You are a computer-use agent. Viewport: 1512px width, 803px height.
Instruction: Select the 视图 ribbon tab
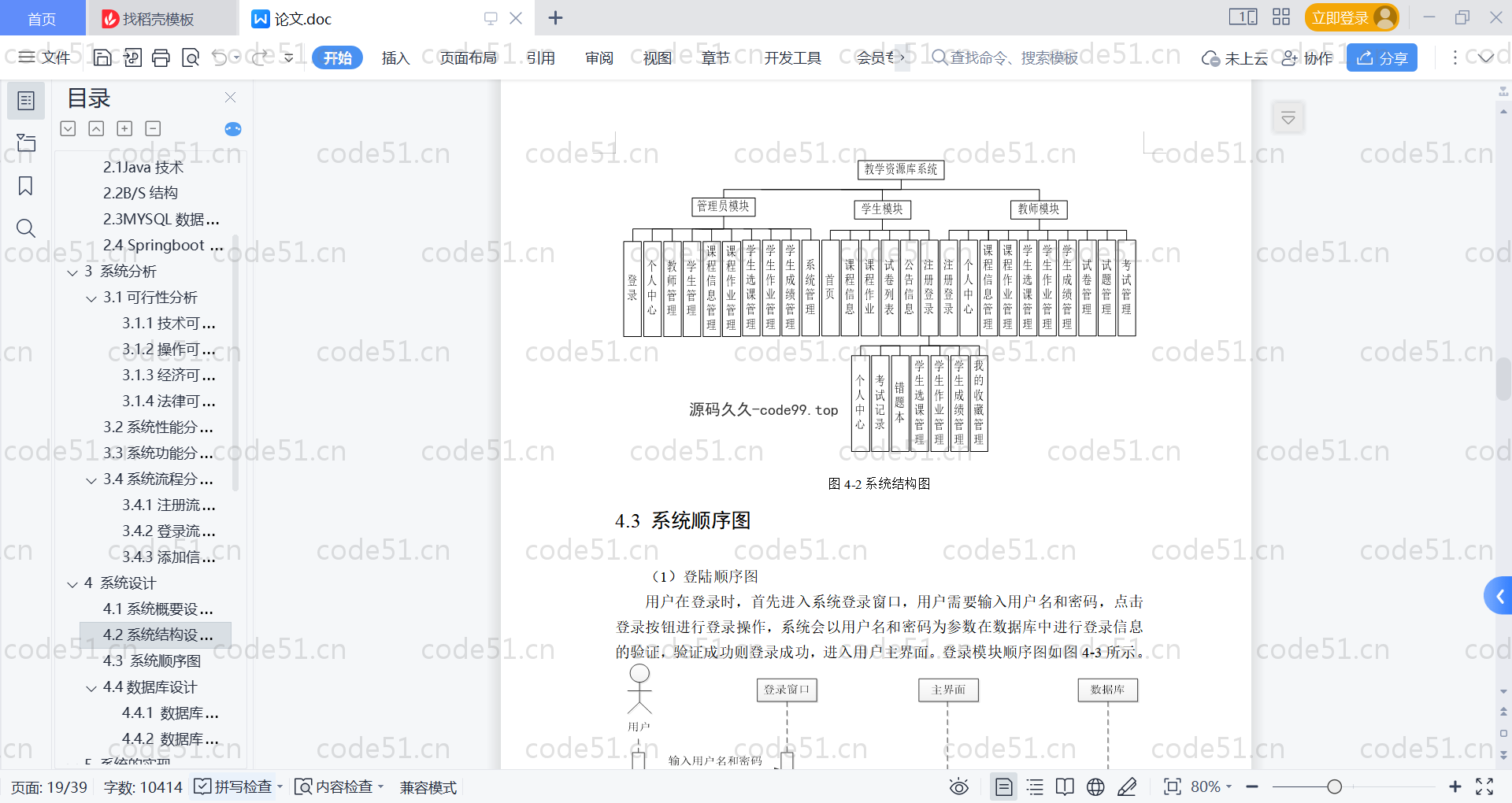click(x=658, y=57)
